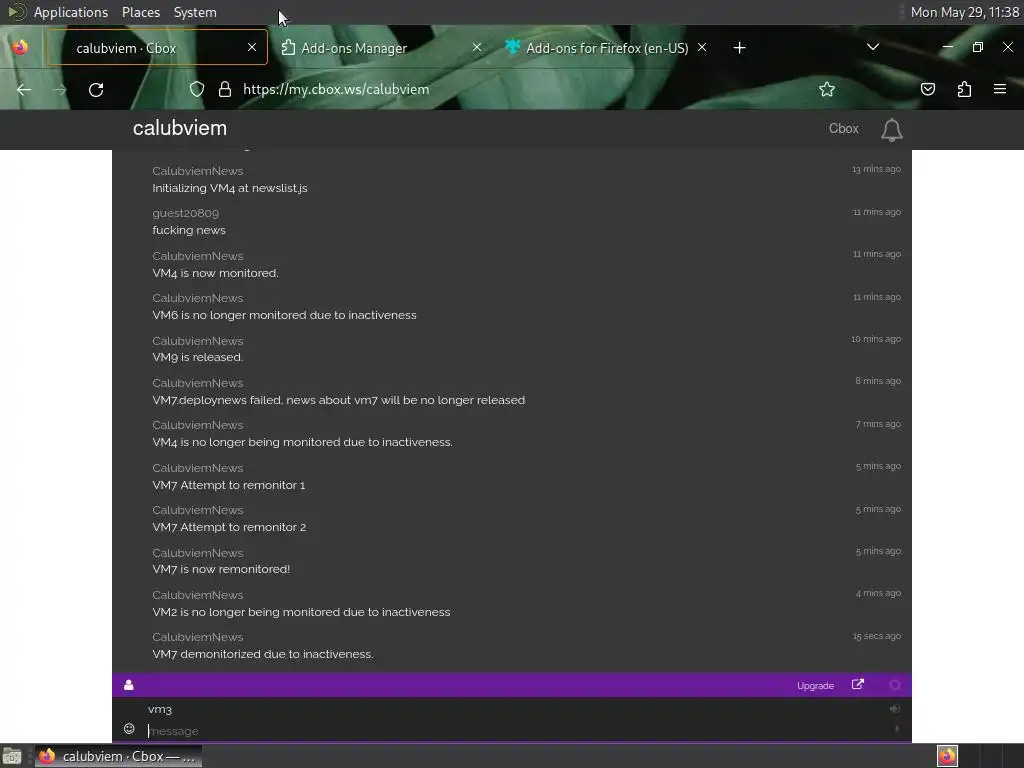The height and width of the screenshot is (768, 1024).
Task: Open the Places menu
Action: (x=140, y=12)
